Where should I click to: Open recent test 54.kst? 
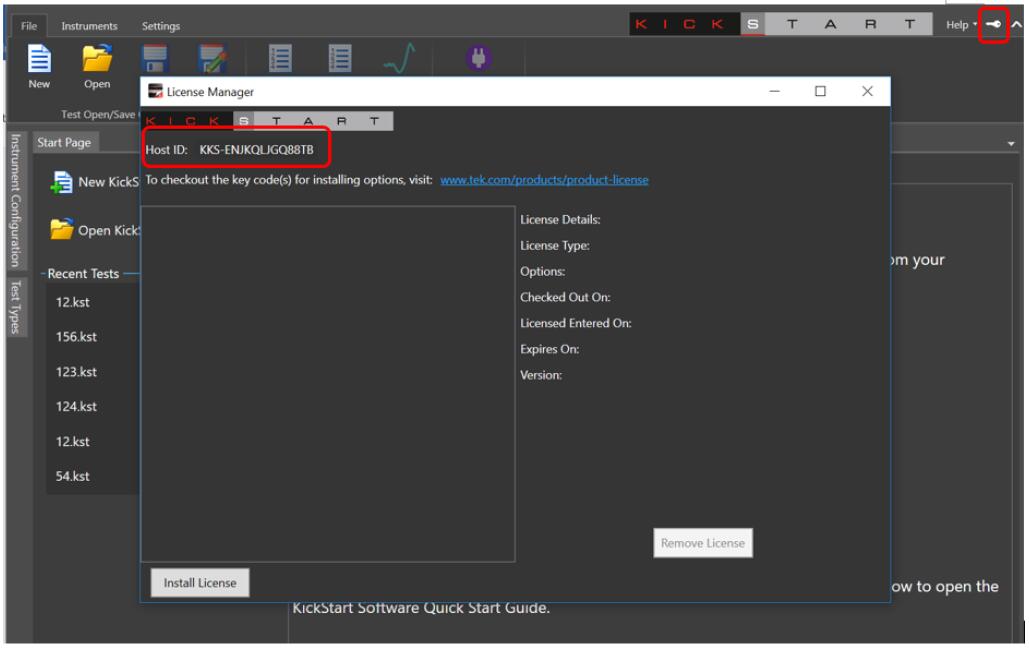pos(72,476)
